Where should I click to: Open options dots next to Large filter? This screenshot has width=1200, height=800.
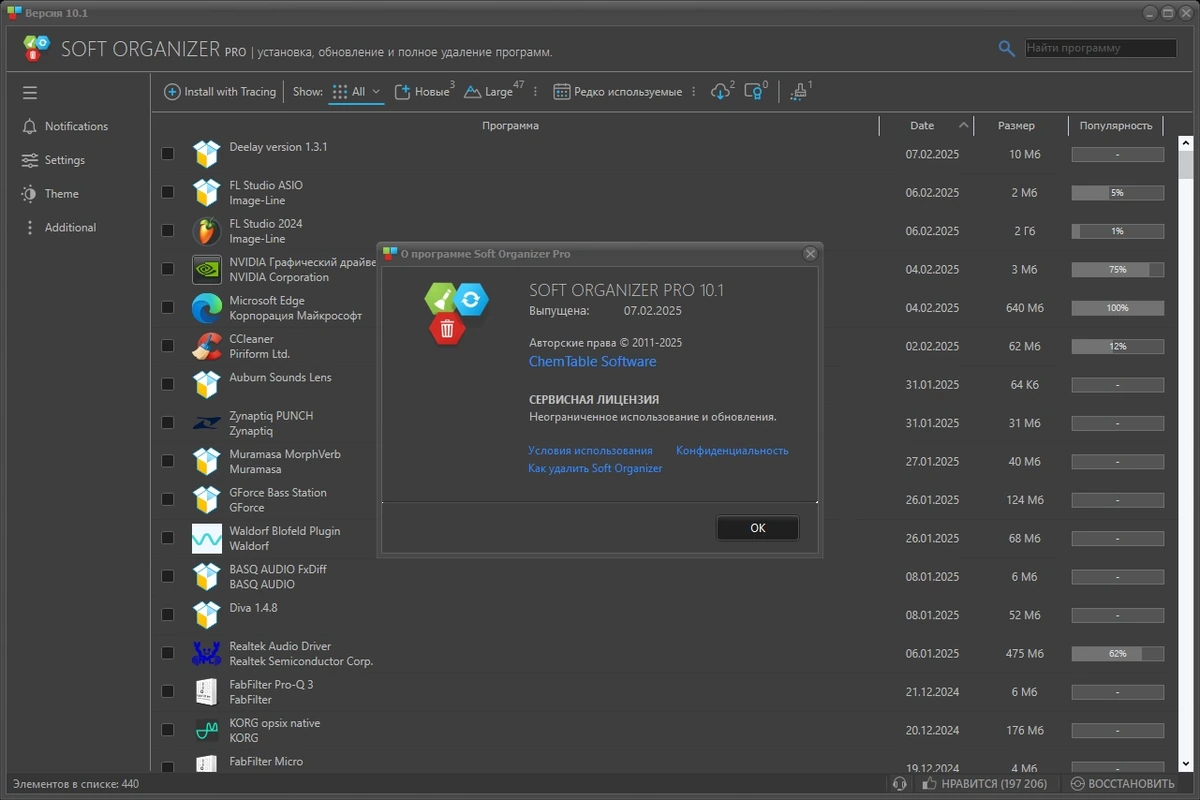[535, 92]
